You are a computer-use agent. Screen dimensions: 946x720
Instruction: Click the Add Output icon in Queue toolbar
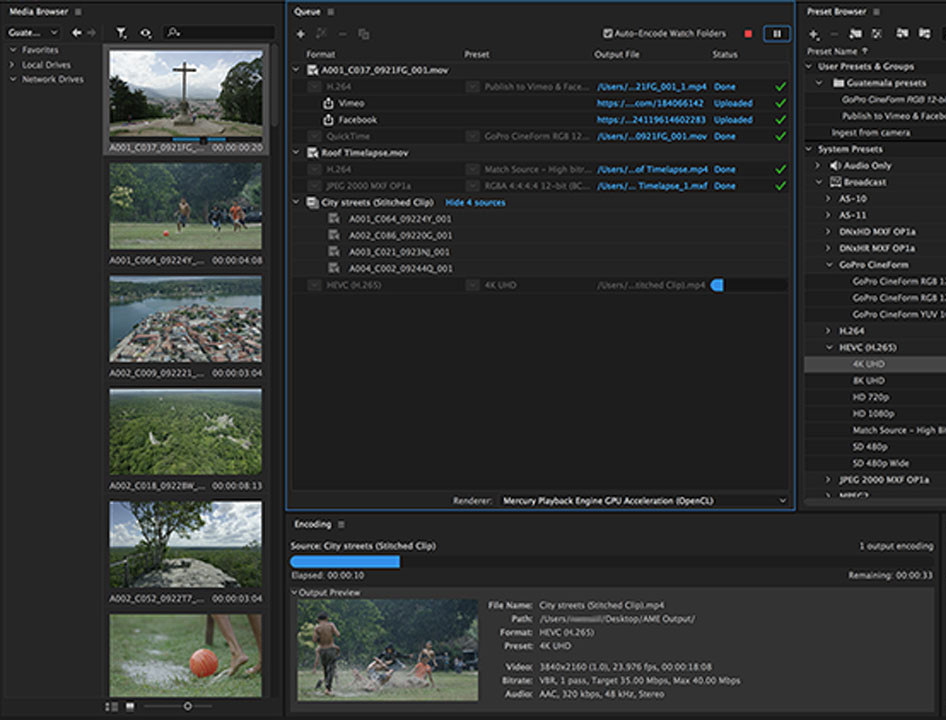pyautogui.click(x=321, y=34)
